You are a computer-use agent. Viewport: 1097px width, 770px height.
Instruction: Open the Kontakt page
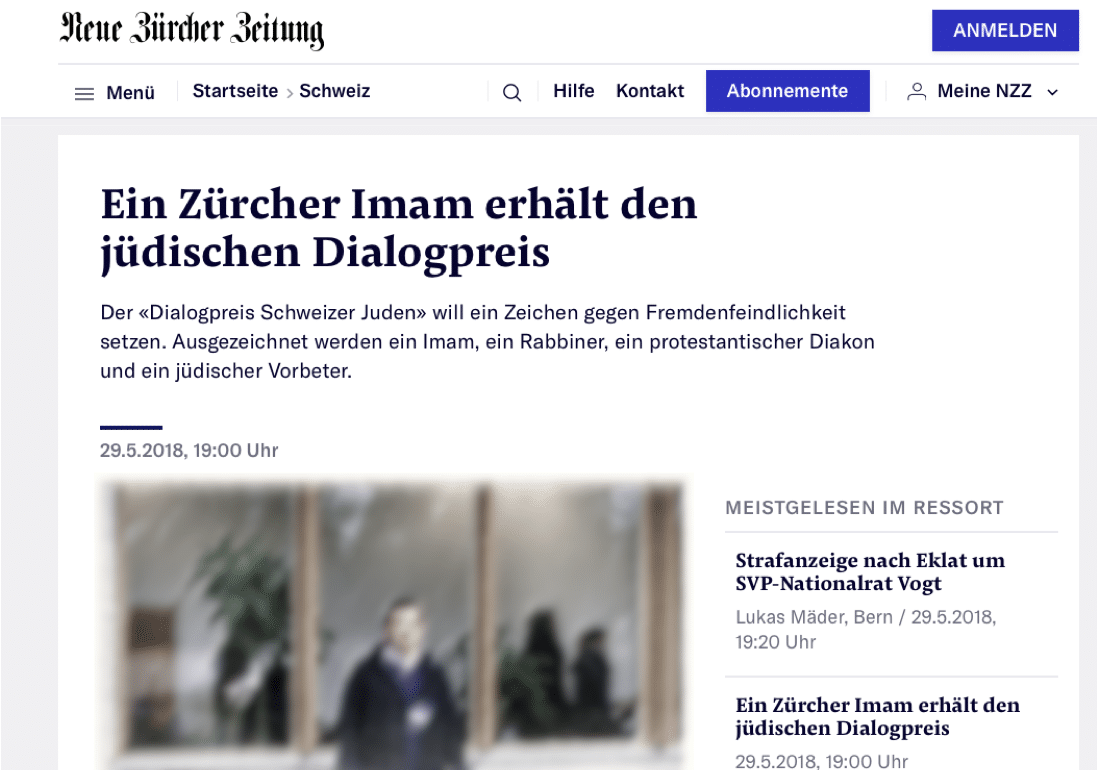[x=650, y=91]
